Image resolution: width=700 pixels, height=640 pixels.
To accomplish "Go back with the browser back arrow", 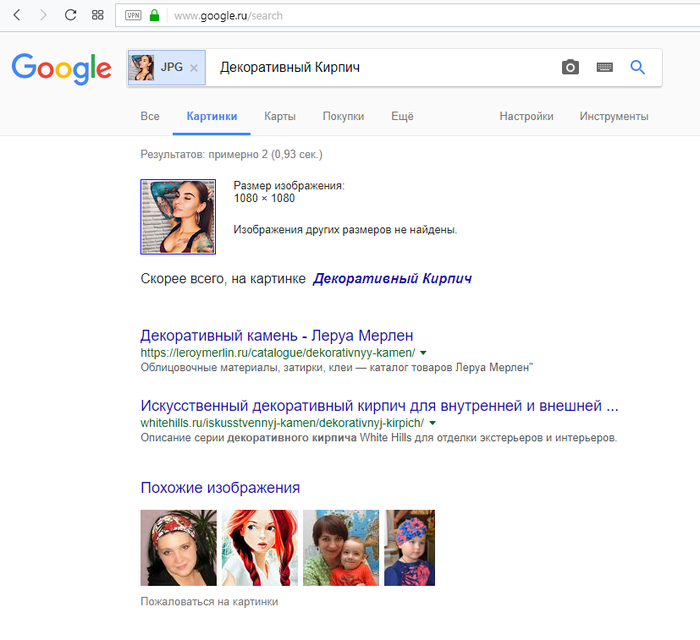I will coord(17,15).
